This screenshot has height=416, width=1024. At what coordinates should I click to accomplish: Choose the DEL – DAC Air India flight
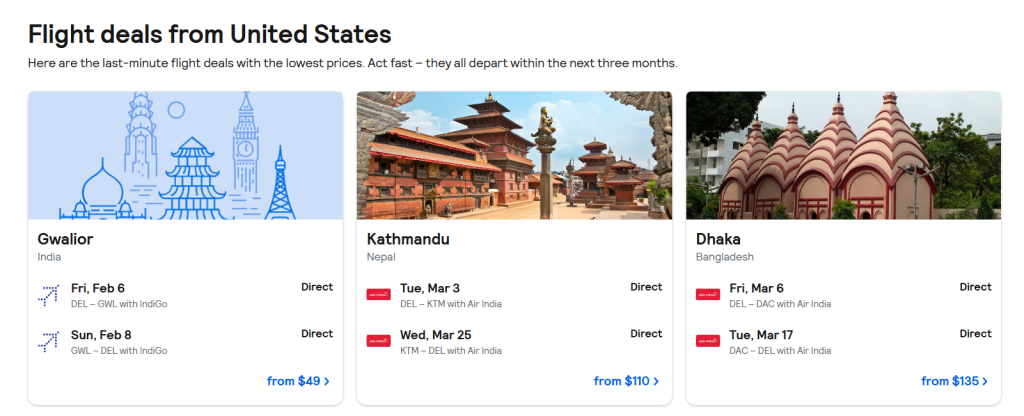coord(780,304)
